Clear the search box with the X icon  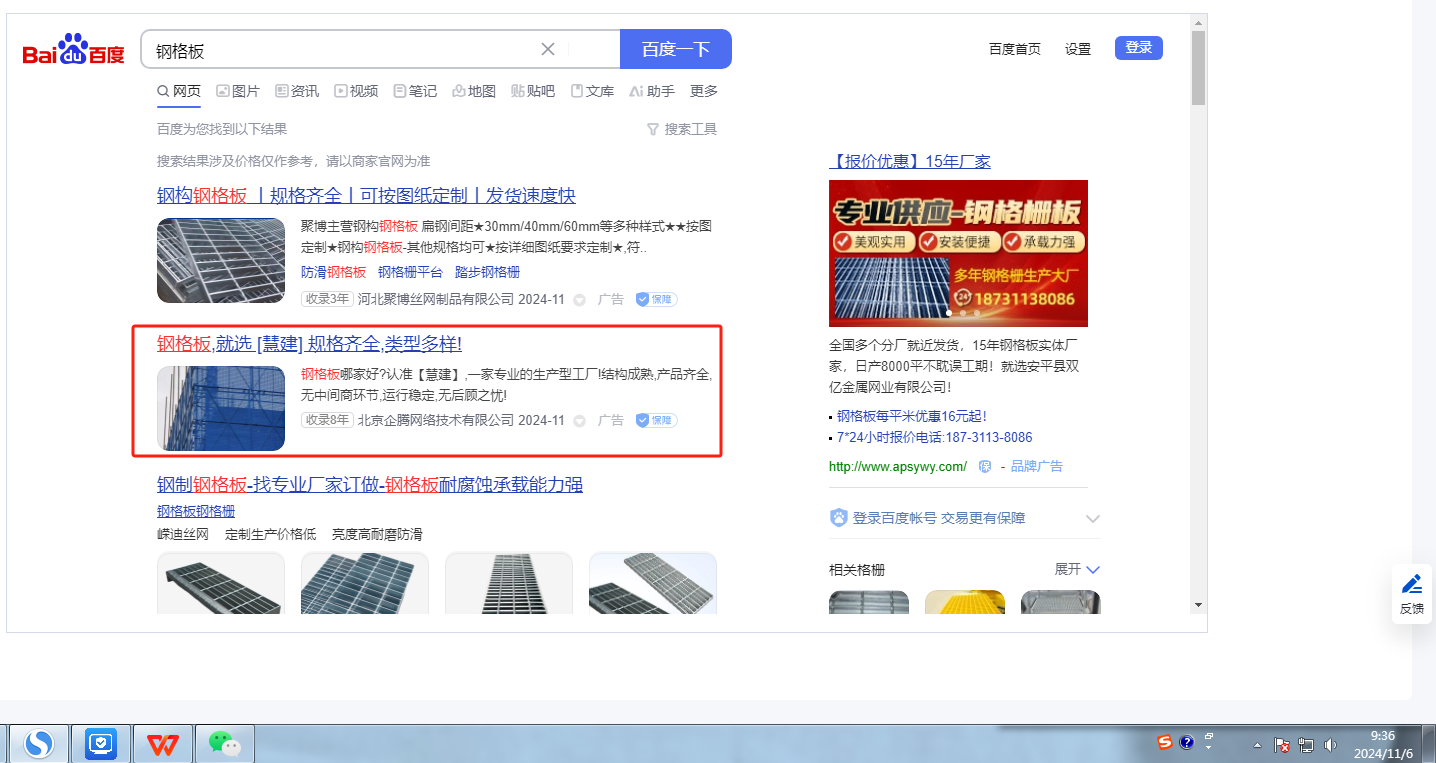(x=548, y=49)
